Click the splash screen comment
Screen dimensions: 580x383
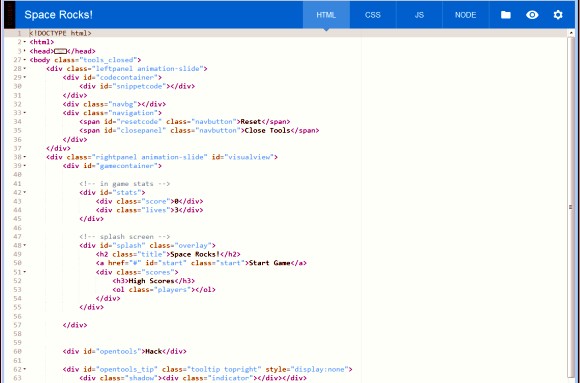[x=125, y=236]
